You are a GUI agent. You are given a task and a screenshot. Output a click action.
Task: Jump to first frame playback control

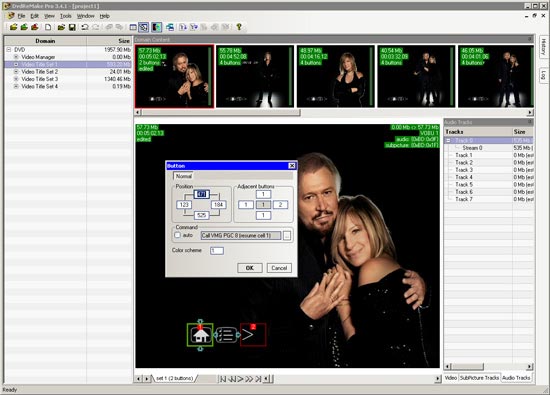(222, 379)
